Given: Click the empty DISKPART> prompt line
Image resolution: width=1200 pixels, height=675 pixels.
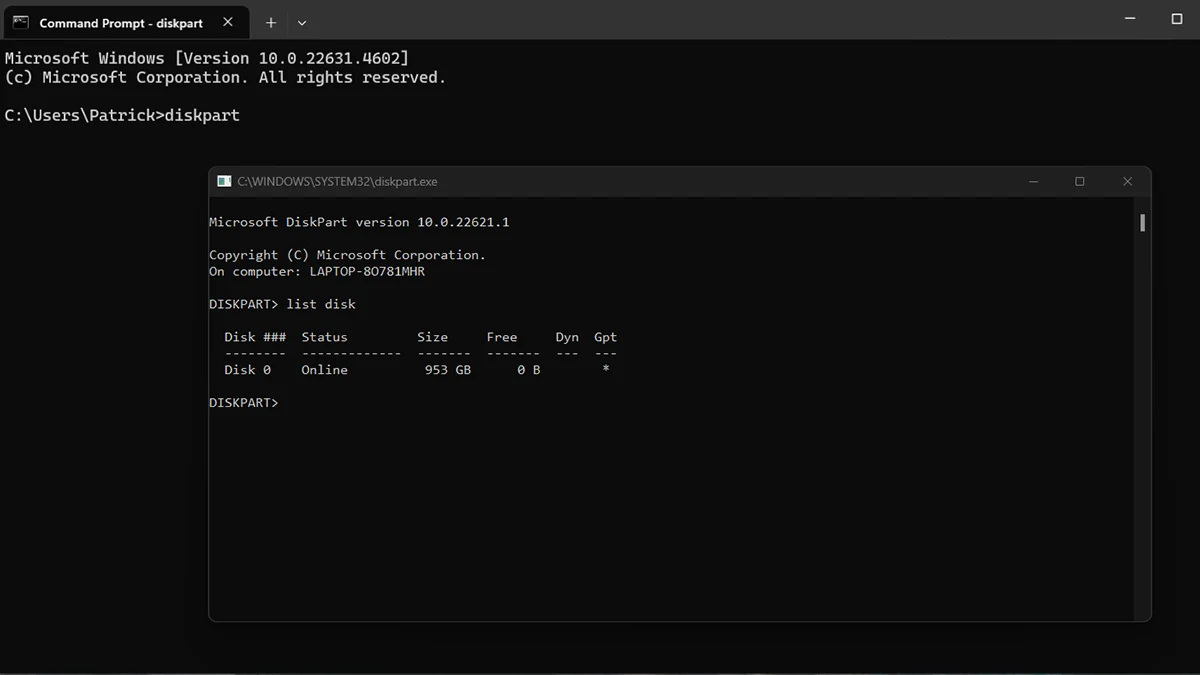Looking at the screenshot, I should click(244, 402).
